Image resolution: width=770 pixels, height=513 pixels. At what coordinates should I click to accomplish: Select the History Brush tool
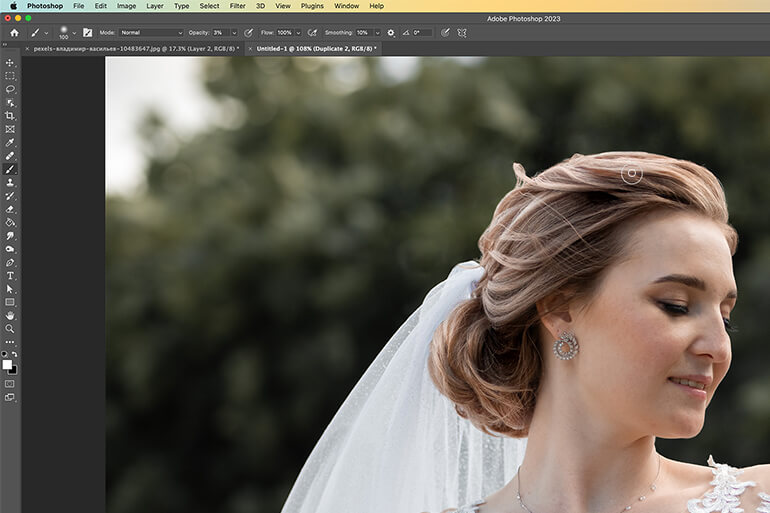click(x=10, y=195)
